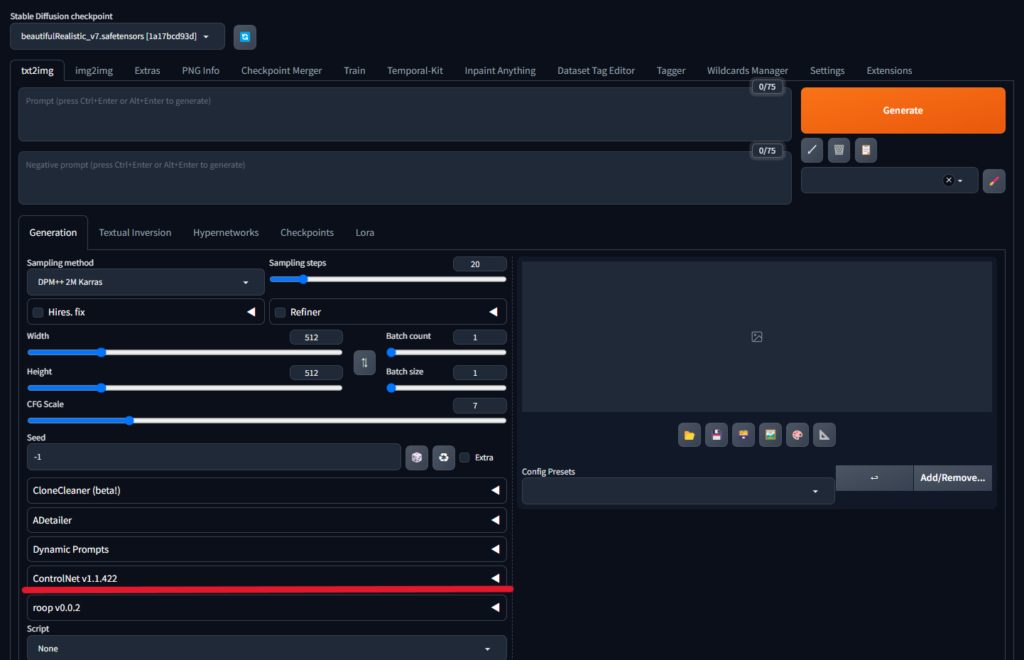Adjust the Batch count slider
This screenshot has height=660, width=1024.
(447, 353)
